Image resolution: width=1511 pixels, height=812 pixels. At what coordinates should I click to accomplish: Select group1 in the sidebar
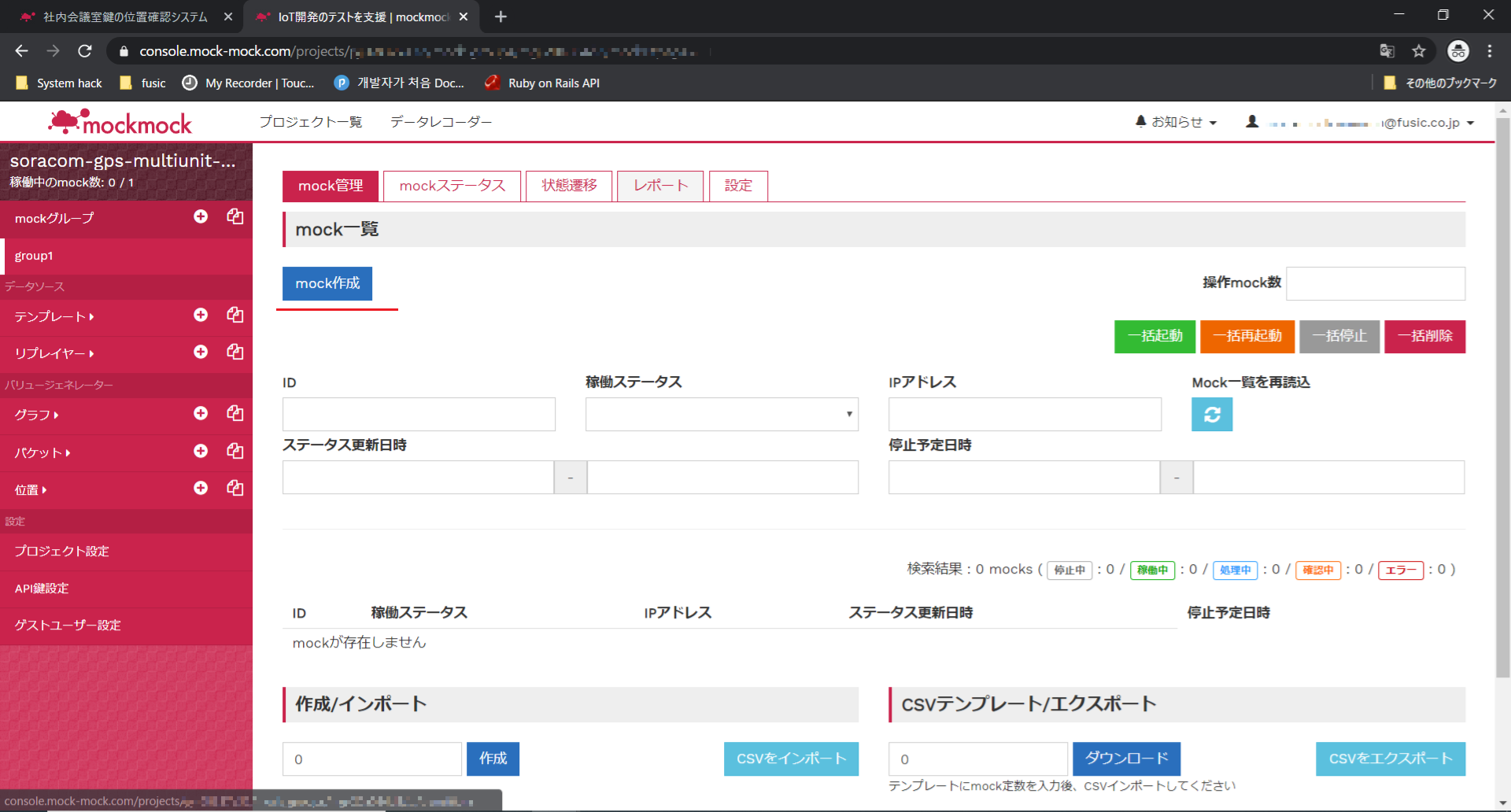click(x=34, y=256)
